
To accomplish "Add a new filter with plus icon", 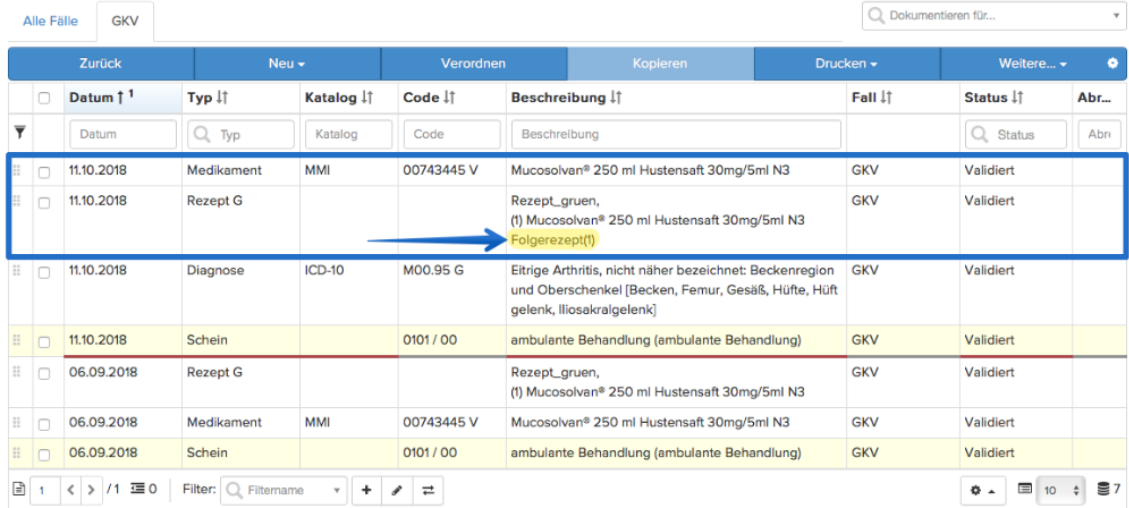I will click(366, 490).
